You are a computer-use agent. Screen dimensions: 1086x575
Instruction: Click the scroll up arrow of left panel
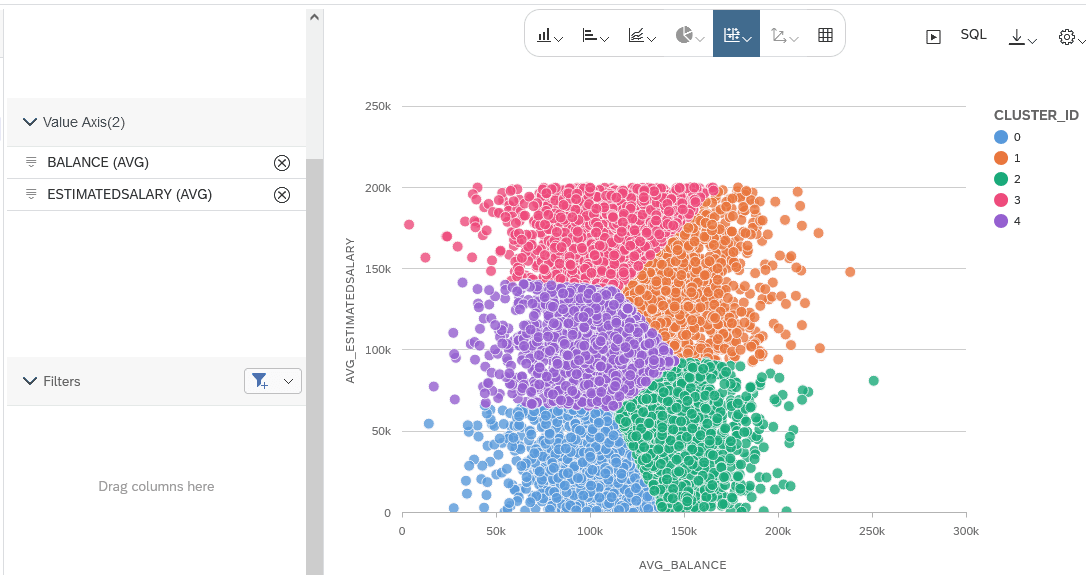tap(314, 17)
